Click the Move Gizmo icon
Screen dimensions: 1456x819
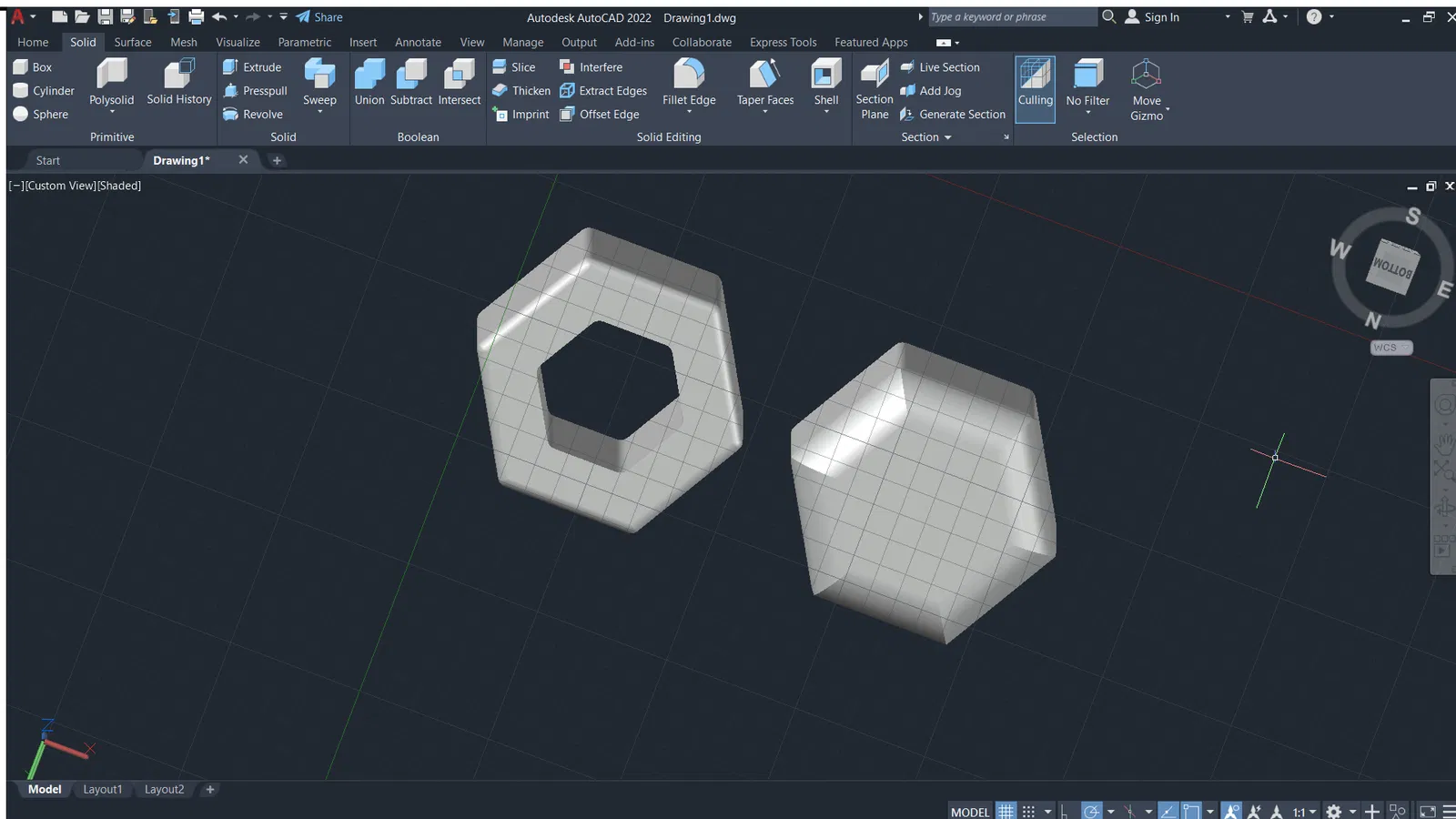tap(1147, 75)
